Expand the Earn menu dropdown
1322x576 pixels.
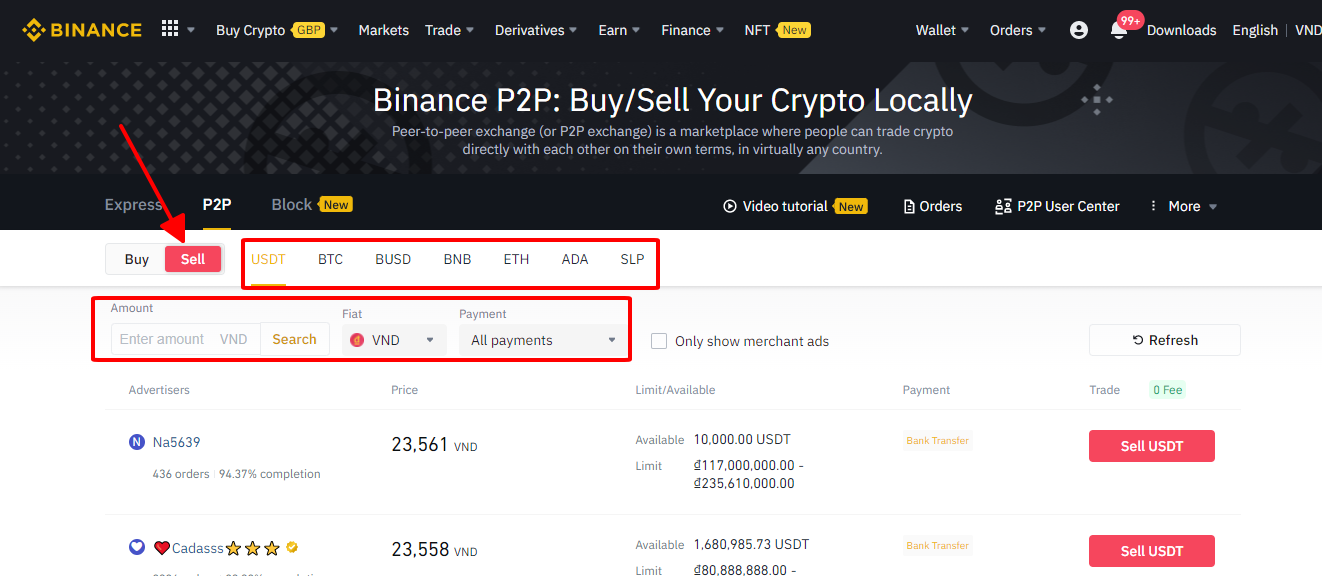point(619,30)
